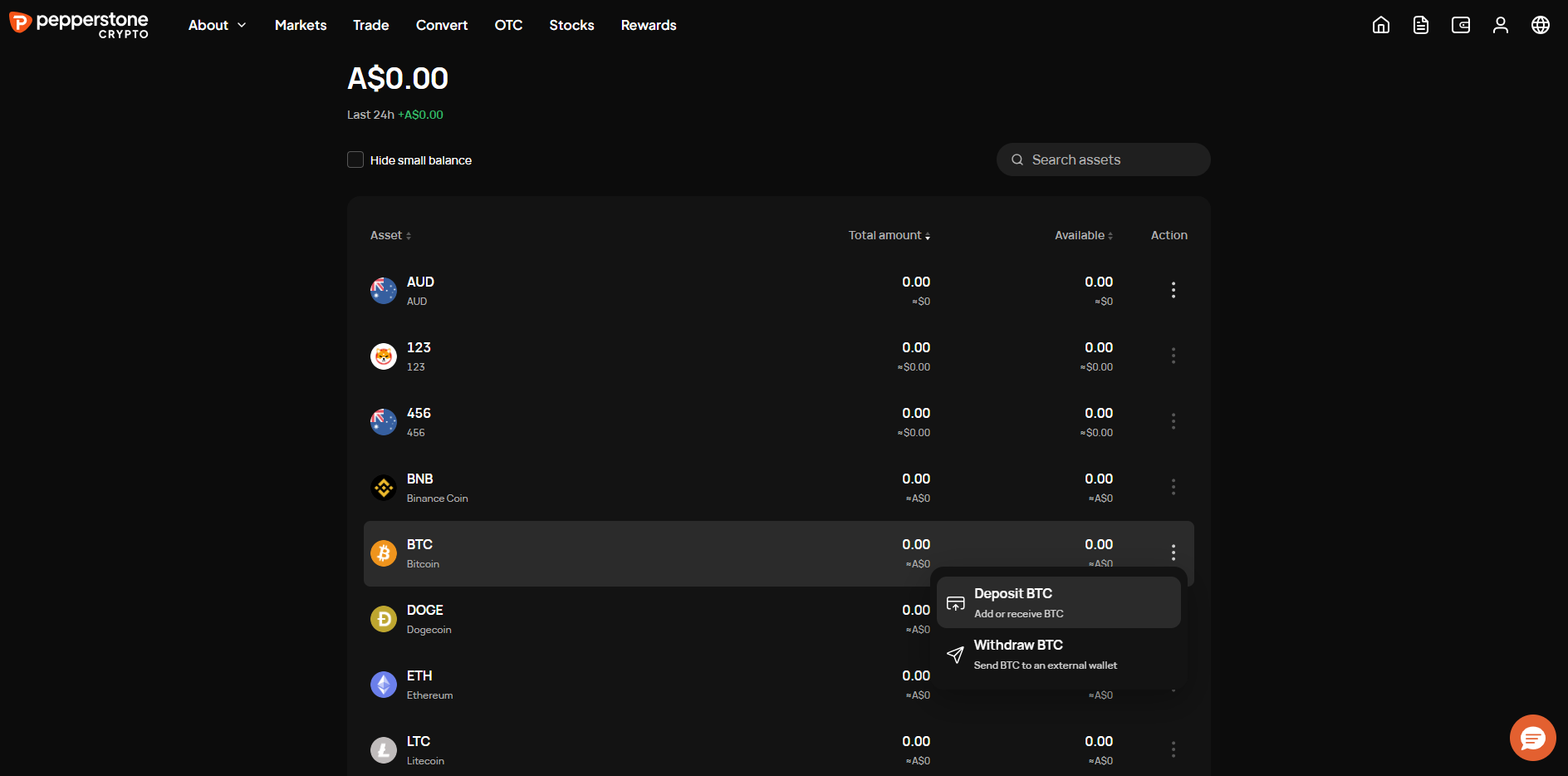Click the Search assets field
The image size is (1568, 776).
click(x=1103, y=160)
